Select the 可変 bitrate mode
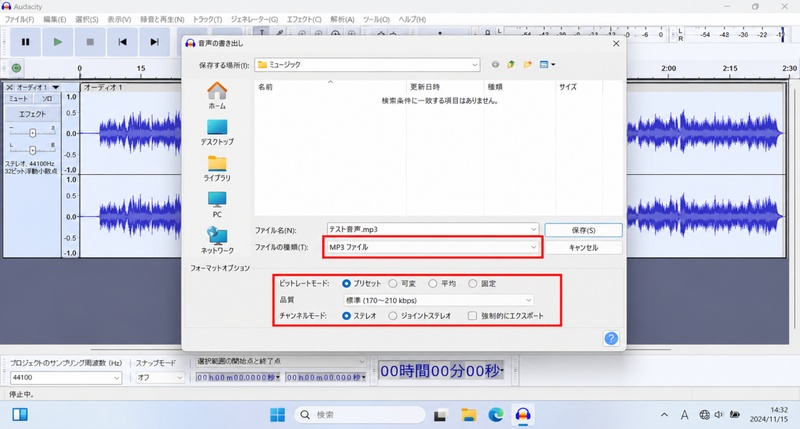Screen dimensions: 800x429 coord(392,283)
